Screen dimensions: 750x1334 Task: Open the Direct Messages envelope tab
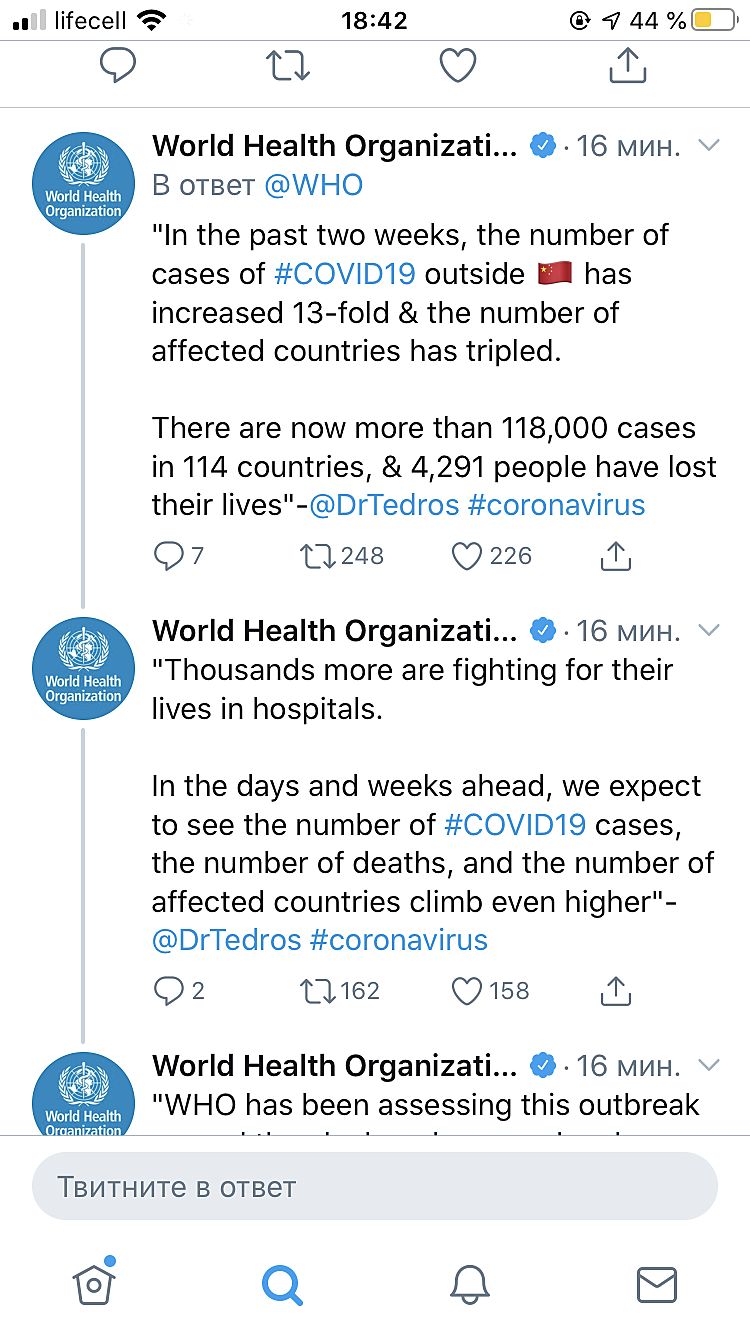click(x=657, y=1284)
